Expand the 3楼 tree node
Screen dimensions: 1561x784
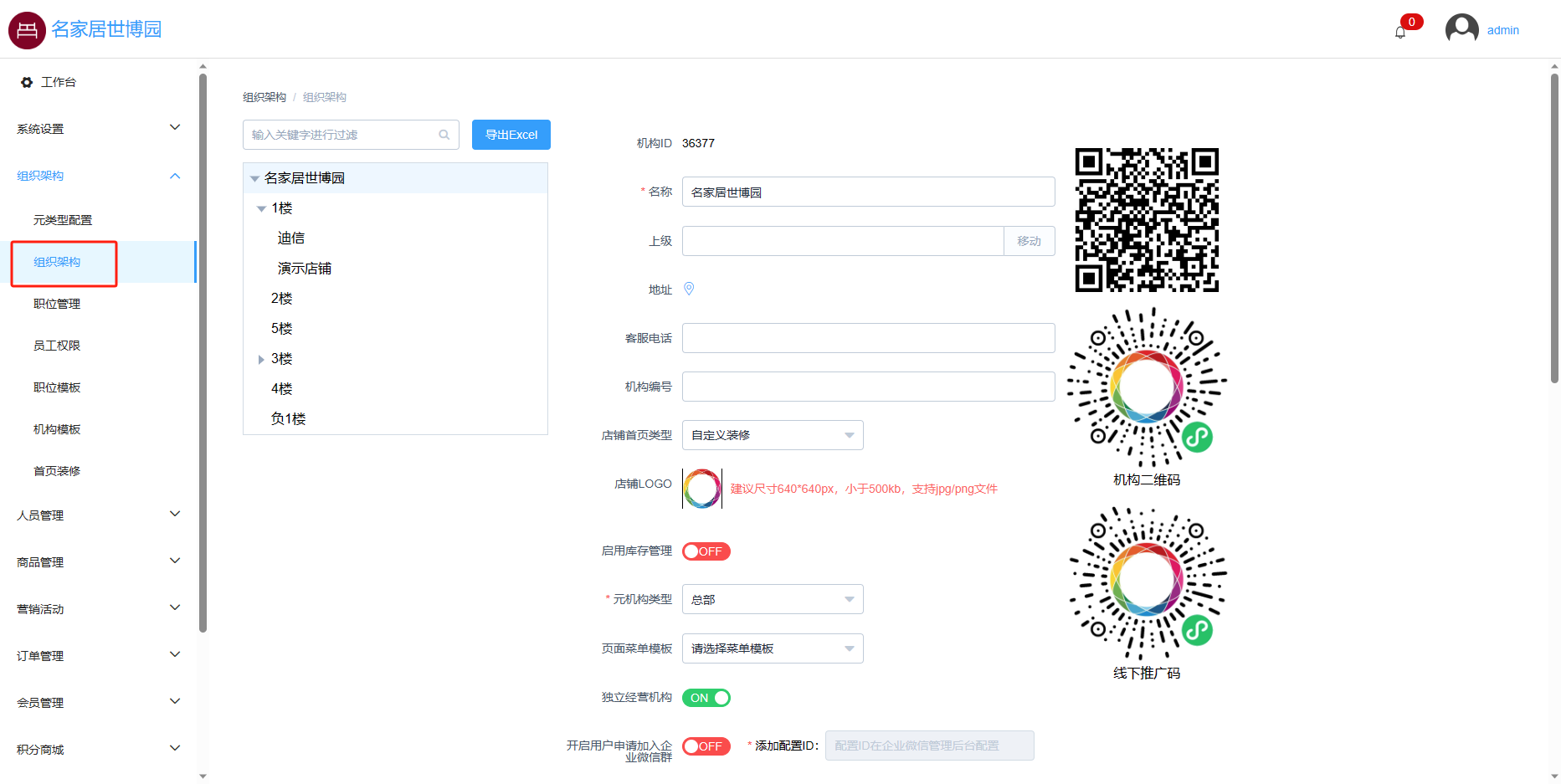[261, 359]
